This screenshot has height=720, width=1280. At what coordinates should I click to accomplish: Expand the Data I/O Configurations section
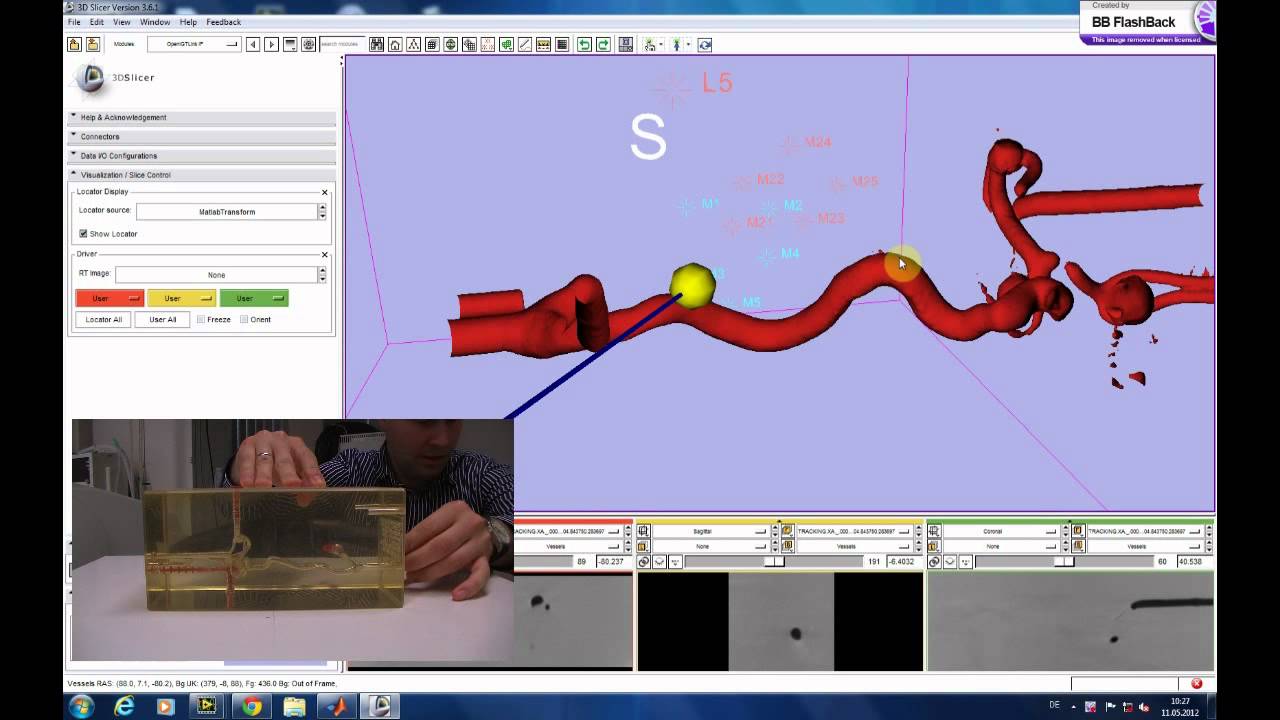click(201, 155)
